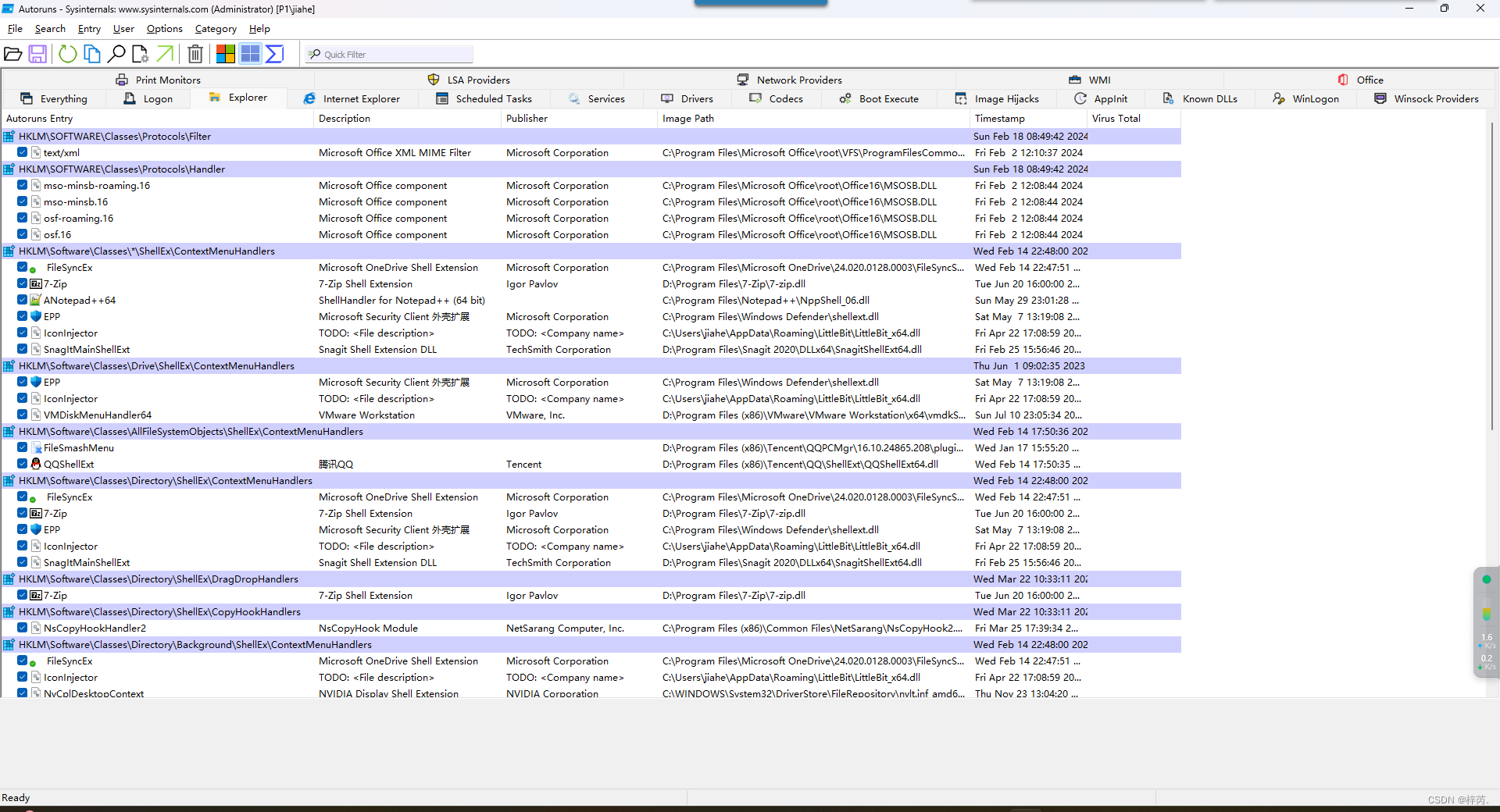Click the Notepad++ icon beside ANotepad++64
This screenshot has width=1500, height=812.
tap(36, 300)
